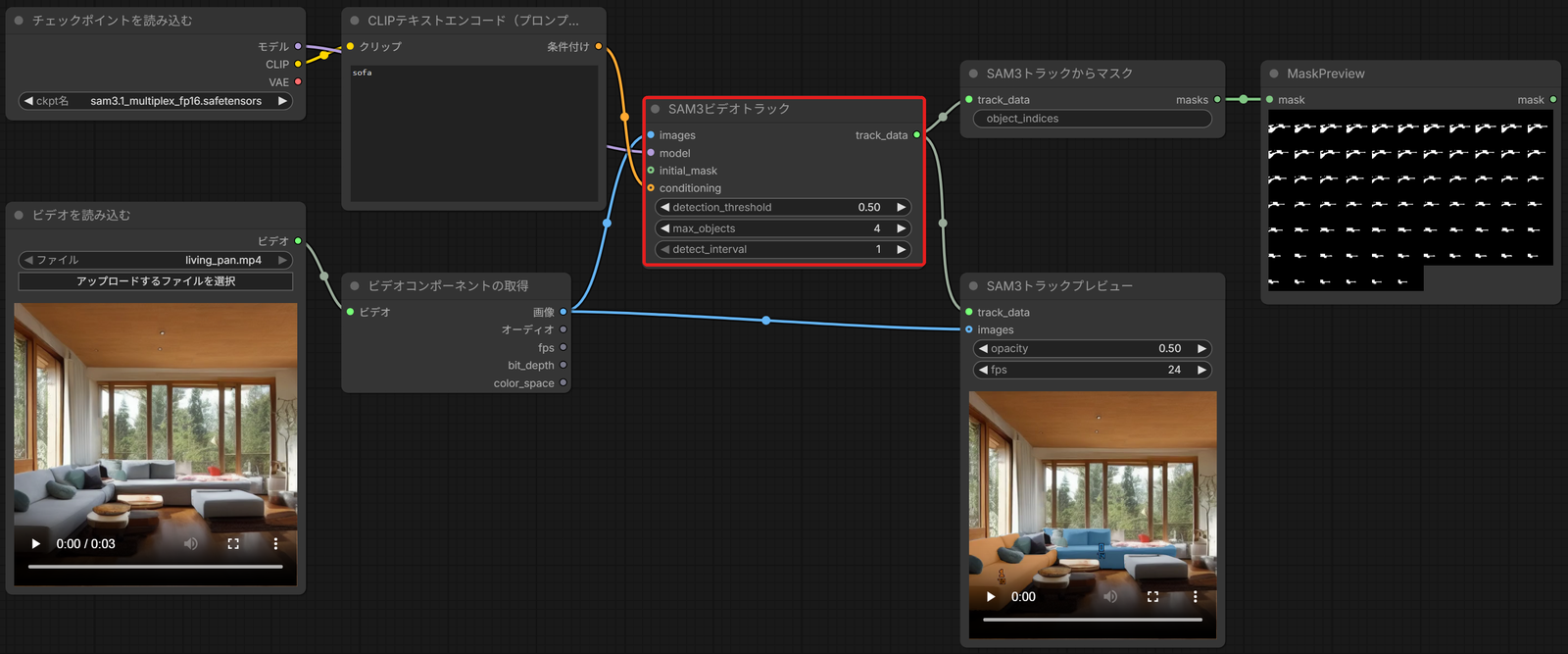The image size is (1568, 654).
Task: Collapse the MaskPreview node via title dot
Action: tap(1274, 74)
